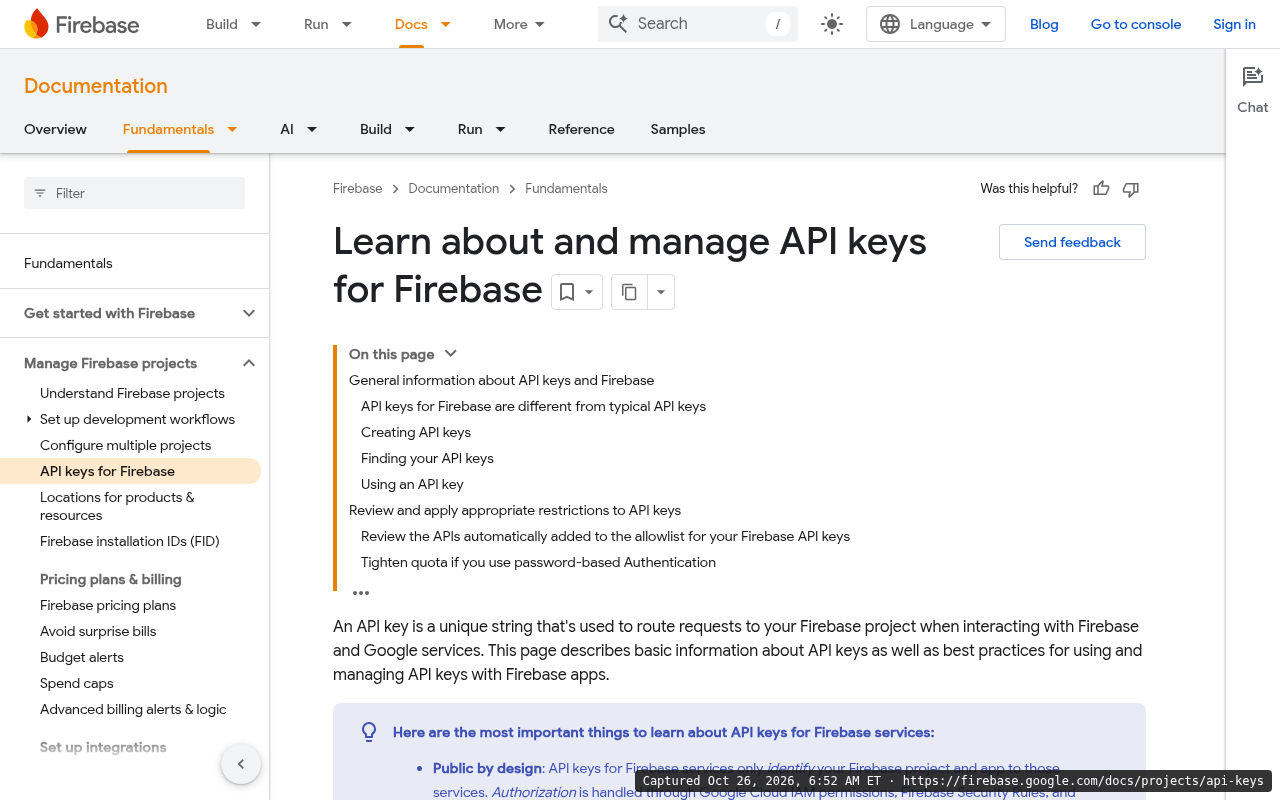Open Go to console link

pos(1136,24)
